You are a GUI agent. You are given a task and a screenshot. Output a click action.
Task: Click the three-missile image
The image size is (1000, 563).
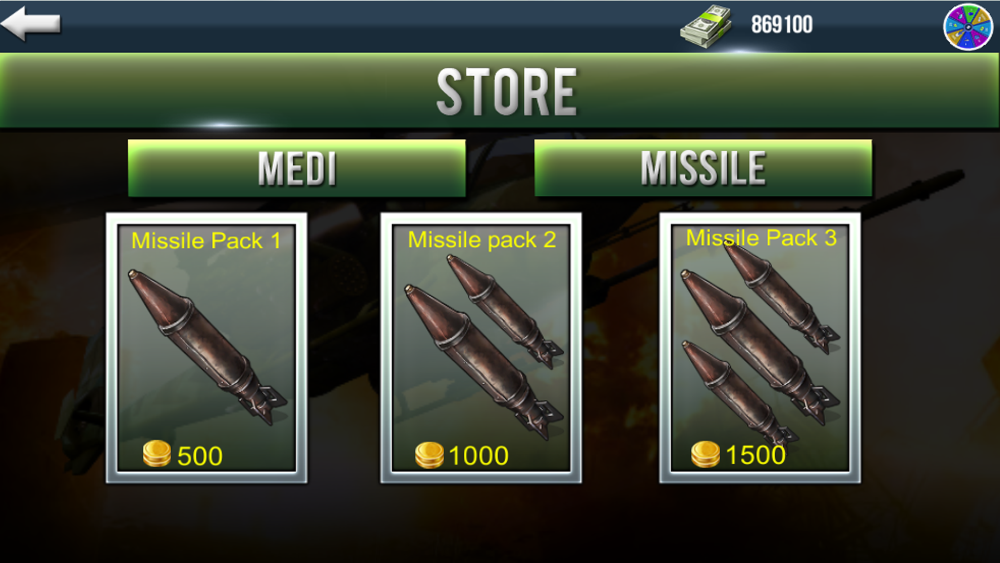coord(760,344)
